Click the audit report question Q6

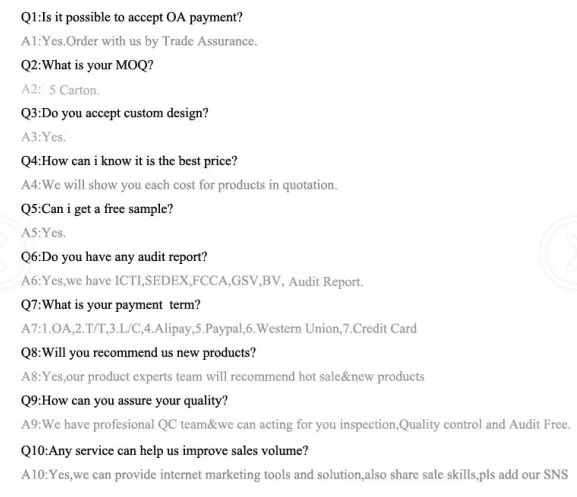[114, 257]
